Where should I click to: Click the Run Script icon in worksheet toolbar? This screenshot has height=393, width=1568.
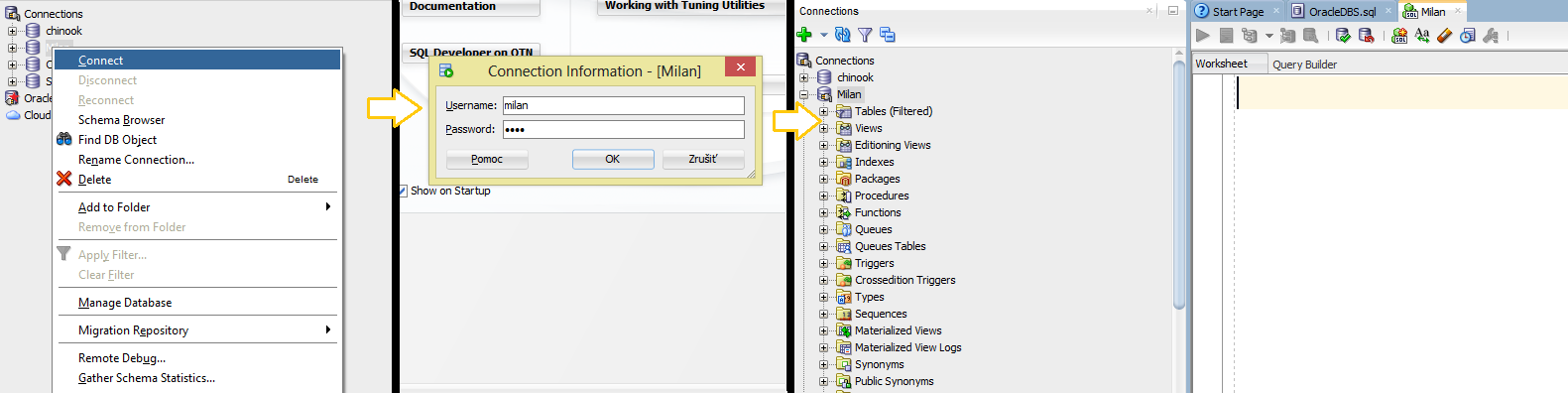[x=1226, y=36]
